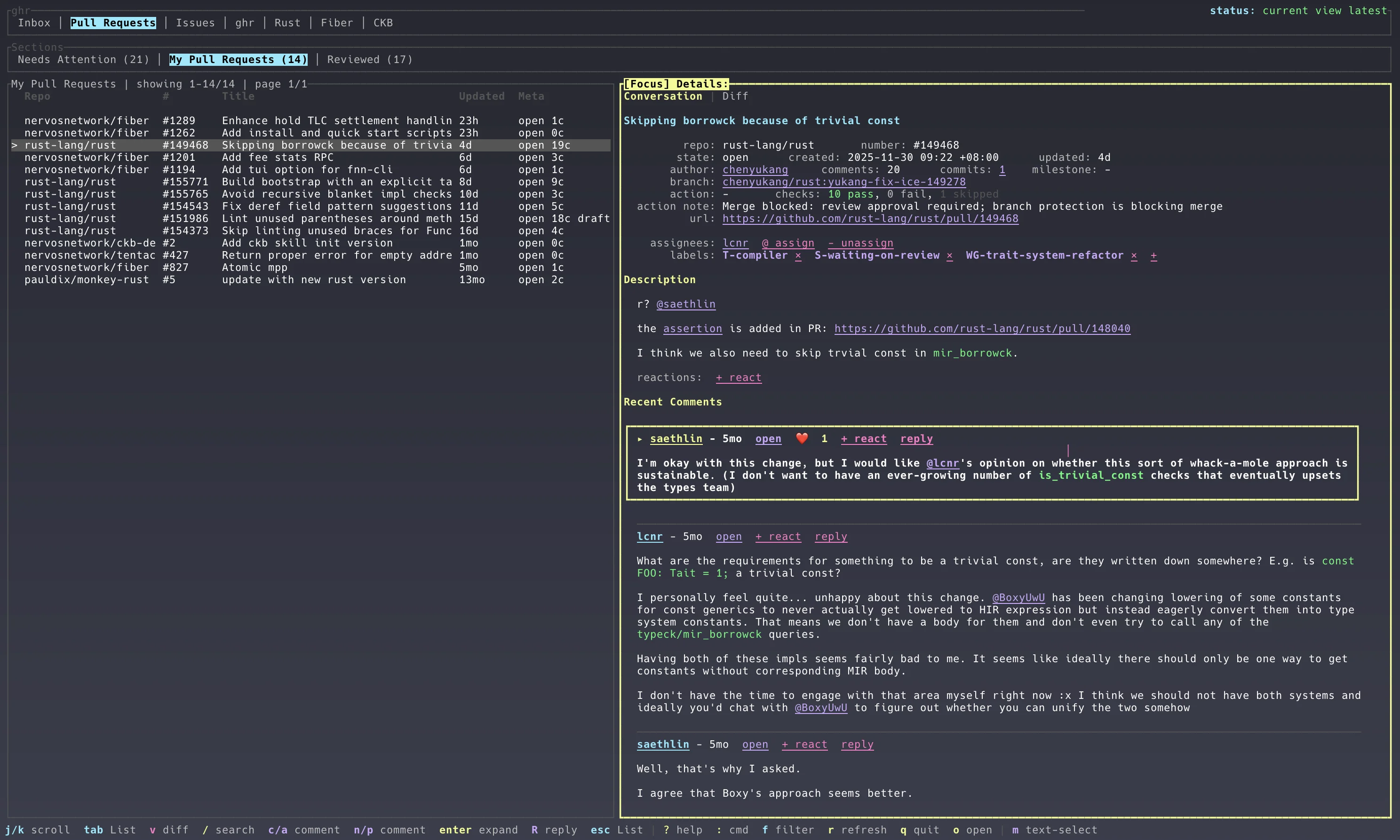Click open on saethlin's highlighted comment
This screenshot has height=840, width=1400.
pos(768,439)
